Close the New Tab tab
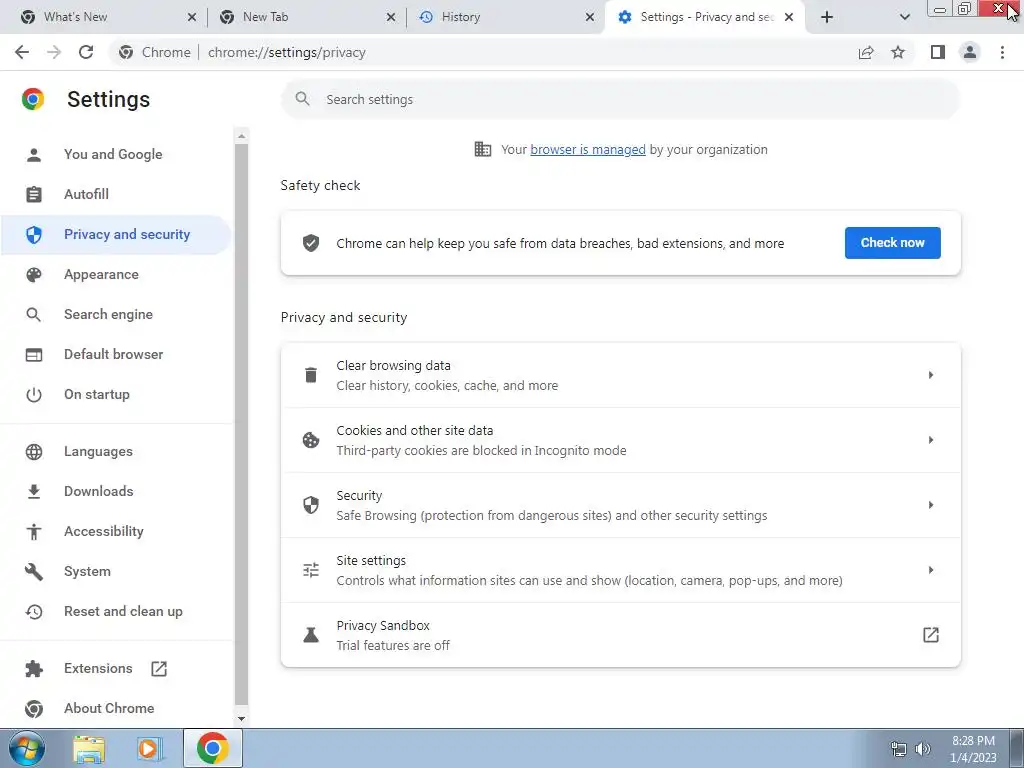 pos(391,17)
